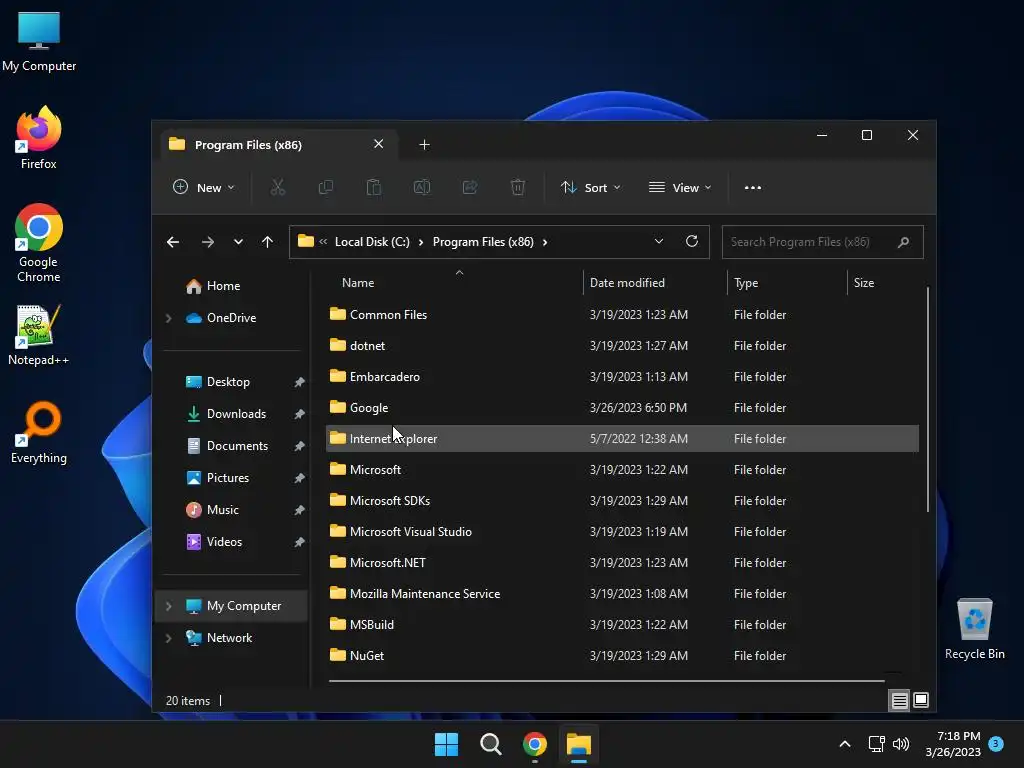Show hidden icons in system tray
Viewport: 1024px width, 768px height.
pyautogui.click(x=844, y=744)
